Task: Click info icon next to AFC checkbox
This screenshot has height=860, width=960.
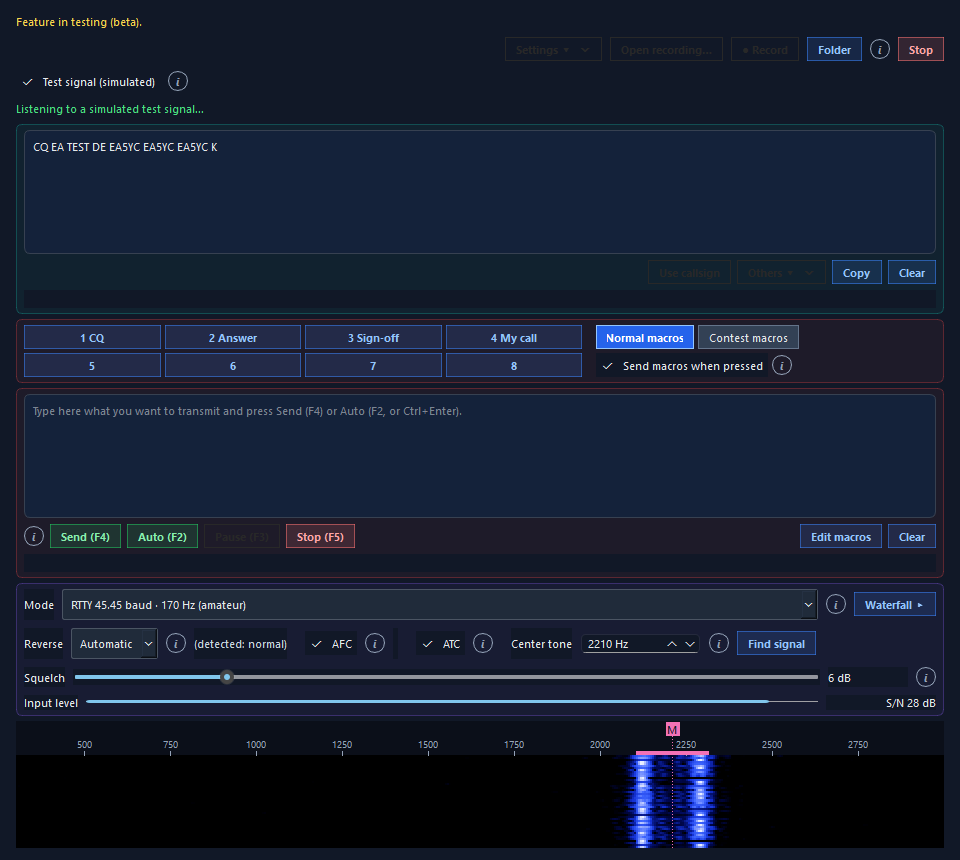Action: click(x=375, y=643)
